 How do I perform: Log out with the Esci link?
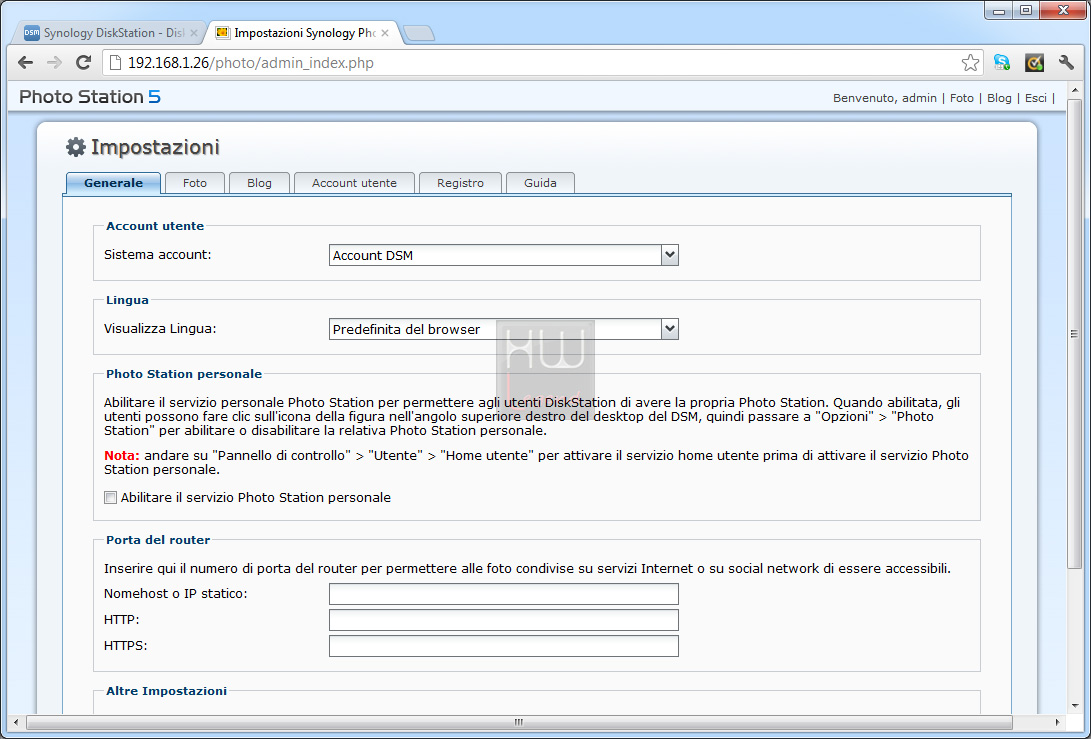1035,98
